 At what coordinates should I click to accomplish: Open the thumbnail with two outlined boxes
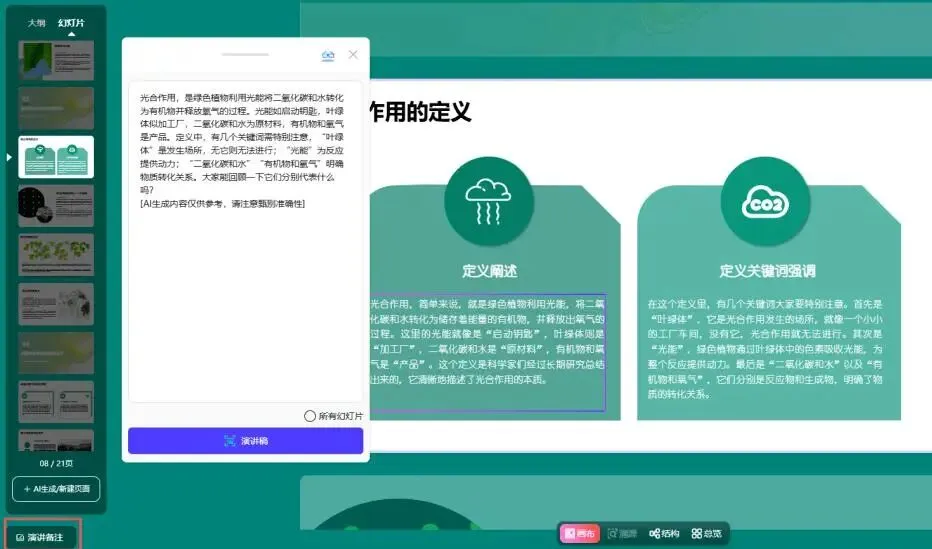pos(56,402)
